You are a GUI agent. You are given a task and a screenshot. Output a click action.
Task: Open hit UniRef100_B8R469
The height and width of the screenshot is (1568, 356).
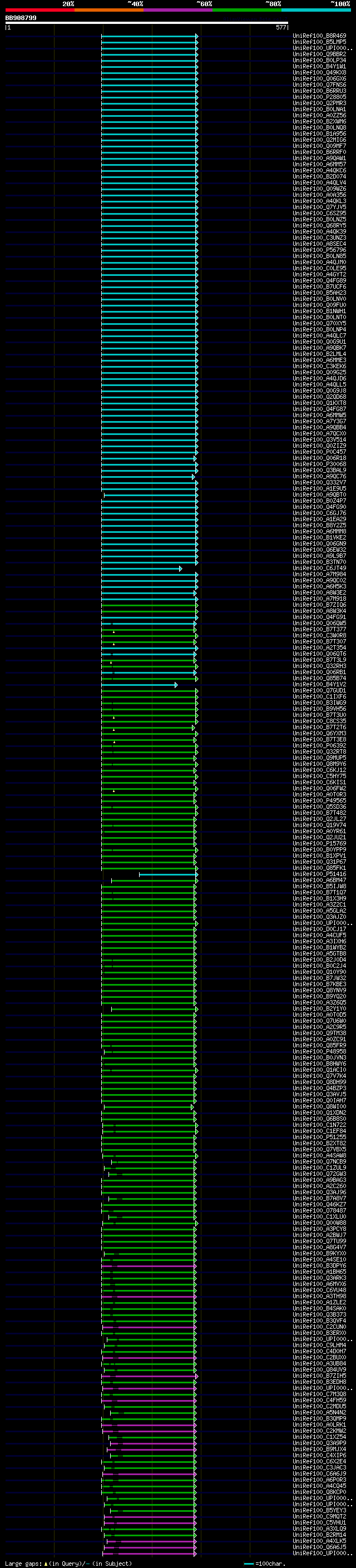tap(319, 36)
